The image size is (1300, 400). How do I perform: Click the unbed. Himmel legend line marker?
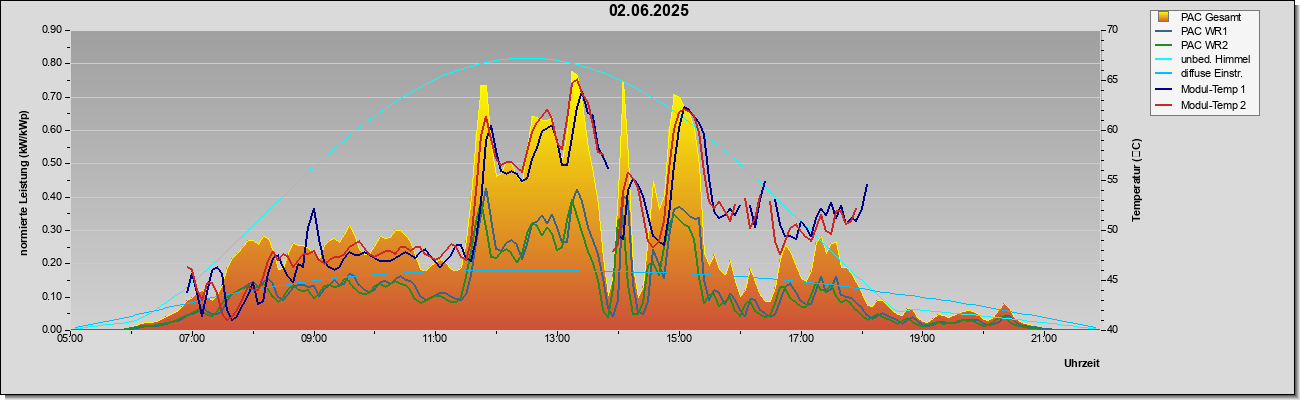tap(1164, 61)
